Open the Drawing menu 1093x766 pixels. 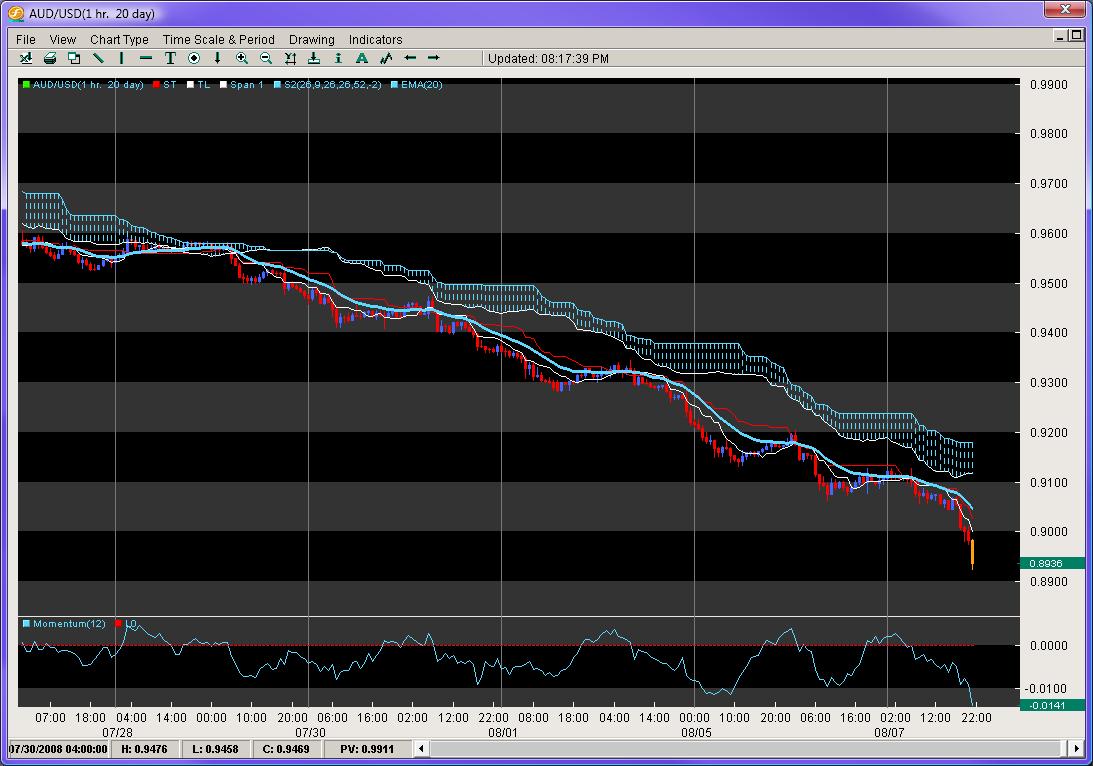(311, 40)
